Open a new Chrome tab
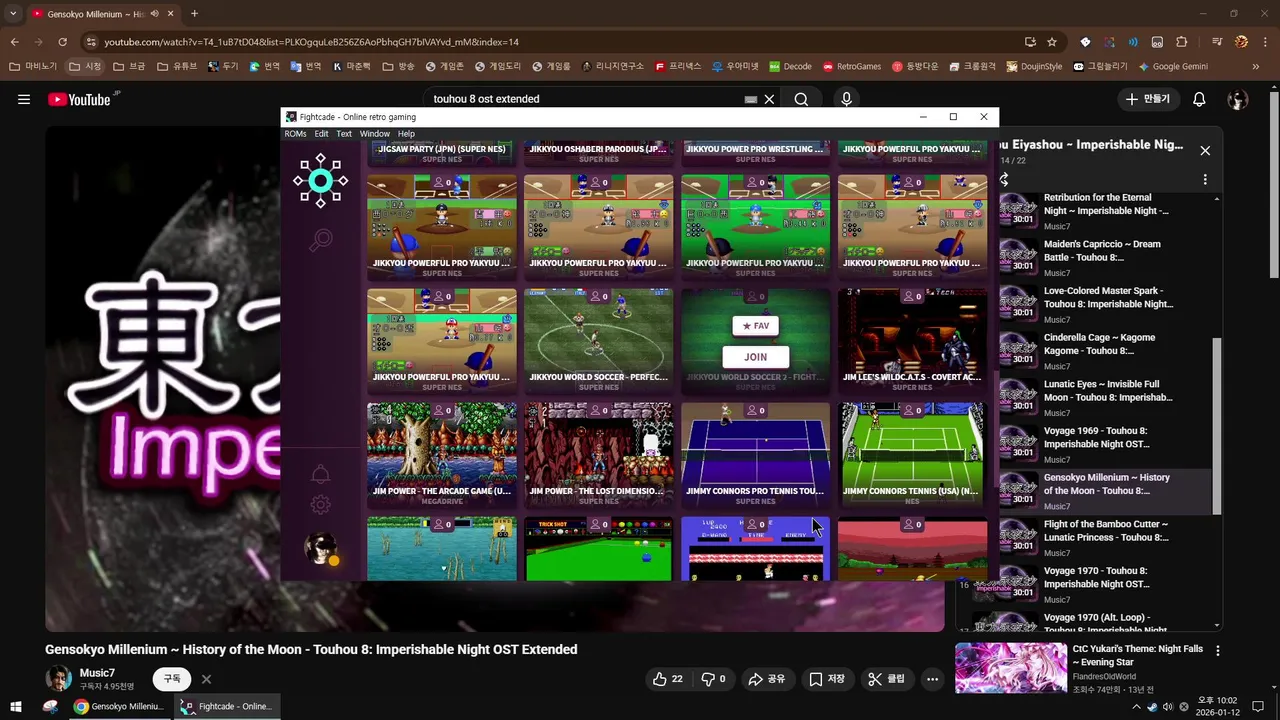 194,14
